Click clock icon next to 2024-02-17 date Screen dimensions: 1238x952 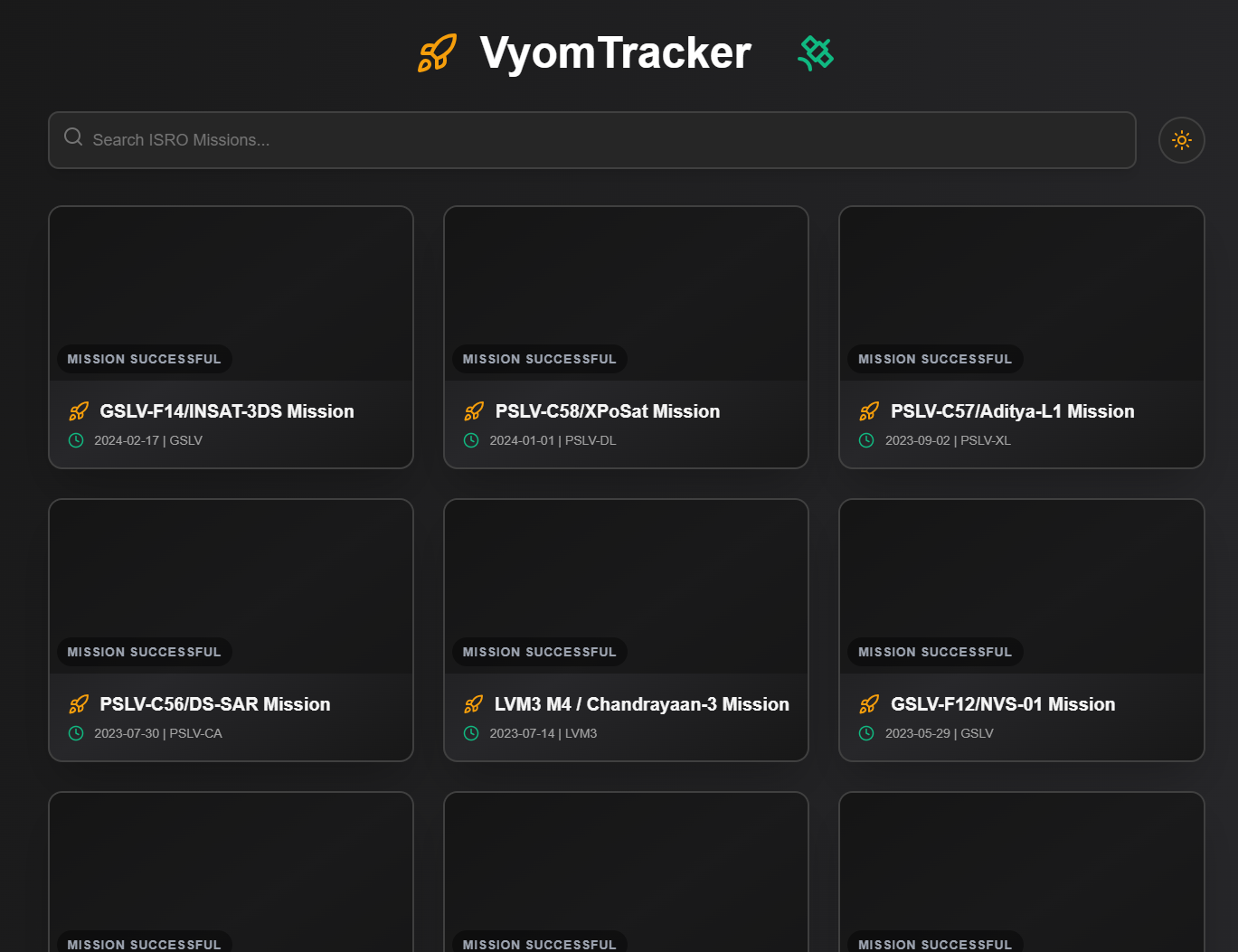pyautogui.click(x=76, y=440)
